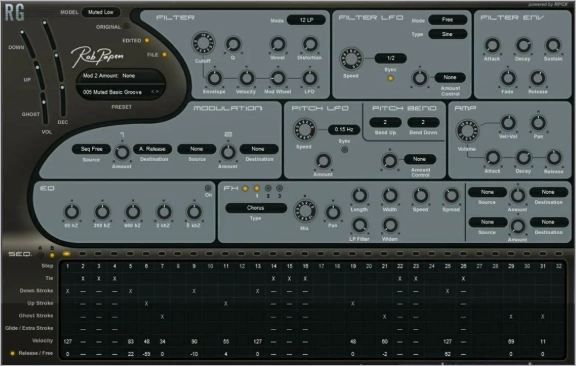Click the FX LP Filter knob
Screen dimensions: 576x366
click(360, 225)
